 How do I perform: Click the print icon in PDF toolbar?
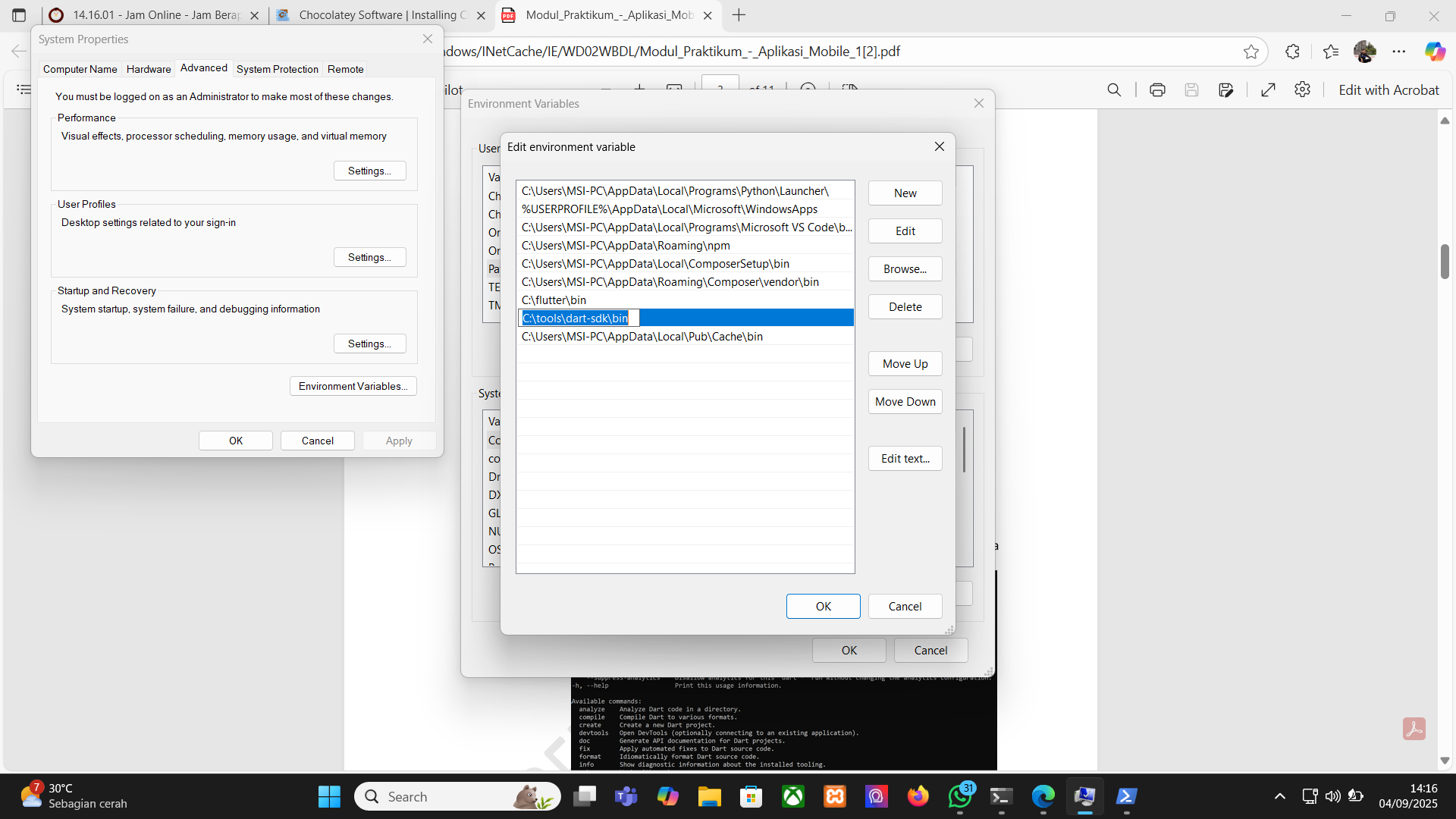[1157, 90]
